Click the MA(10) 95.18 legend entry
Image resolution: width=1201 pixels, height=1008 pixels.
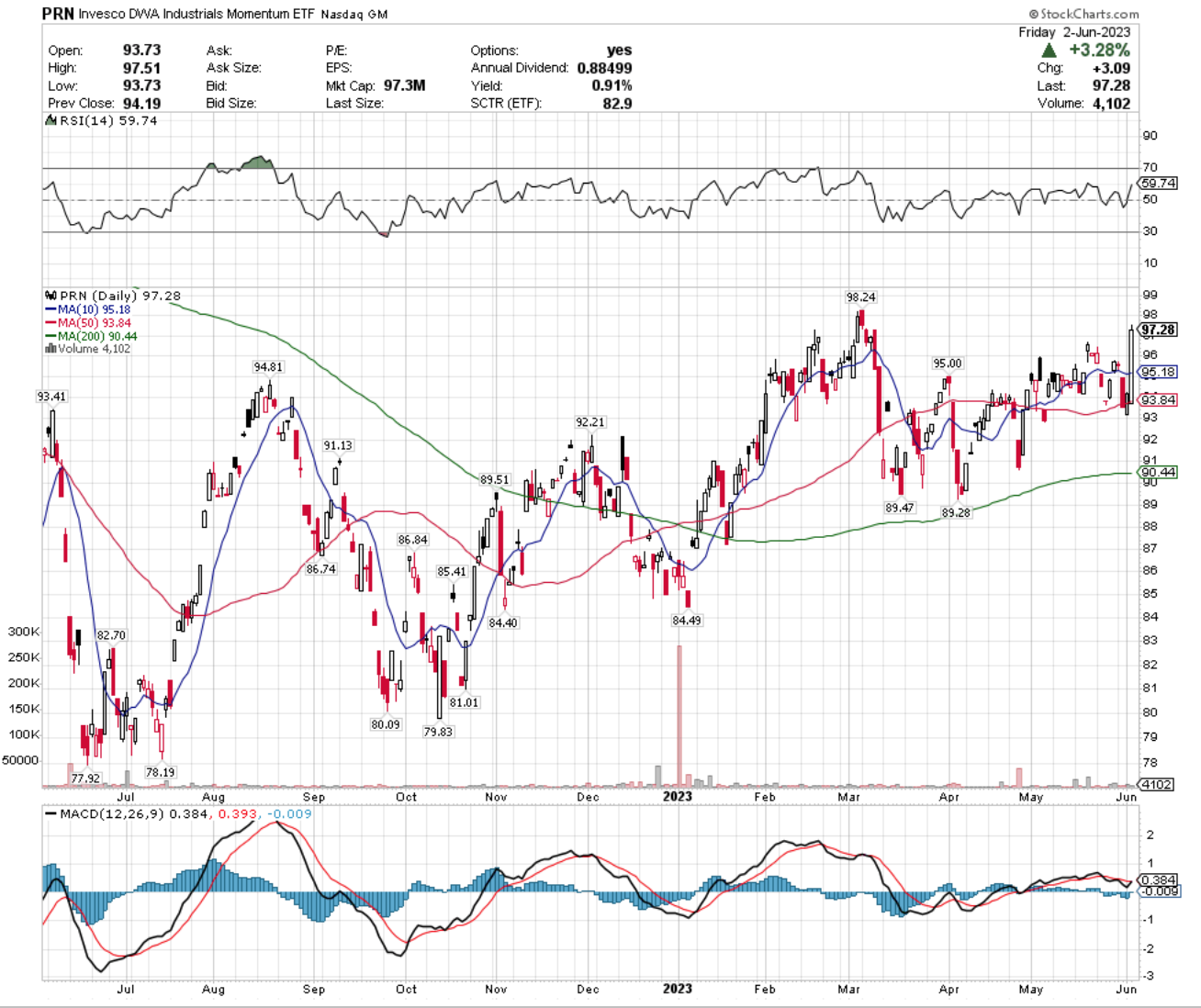tap(87, 310)
